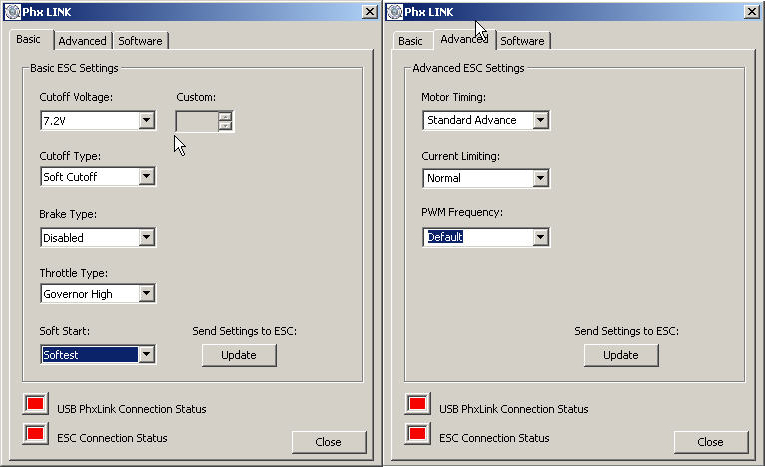
Task: Expand Throttle Type dropdown showing Governor High
Action: pyautogui.click(x=146, y=294)
